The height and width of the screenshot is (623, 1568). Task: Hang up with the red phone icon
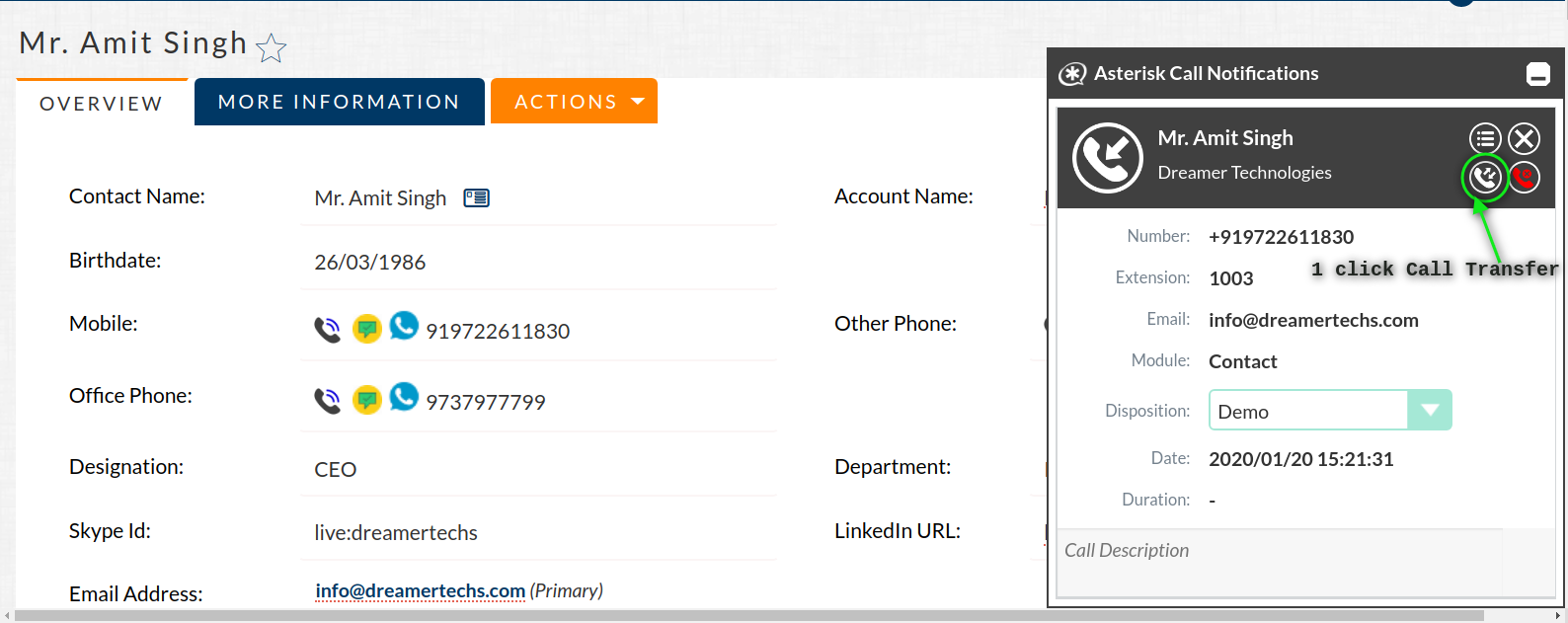(1525, 177)
